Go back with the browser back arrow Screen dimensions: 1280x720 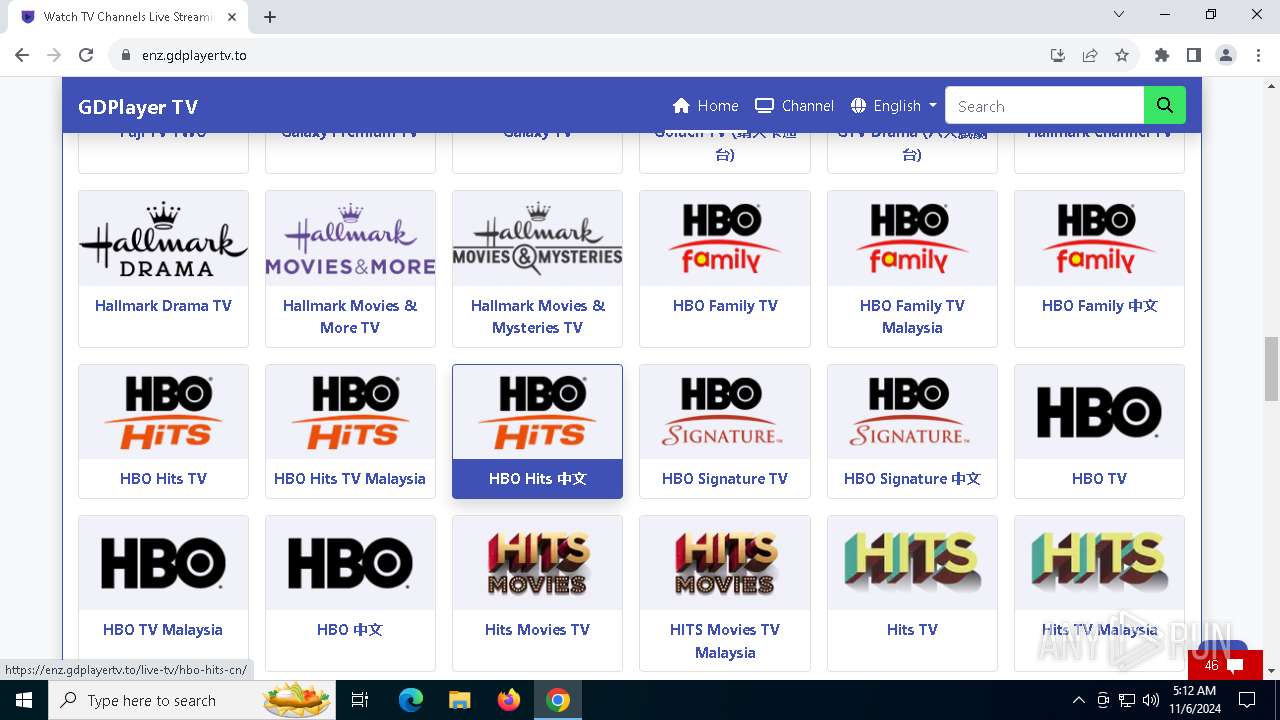coord(22,55)
